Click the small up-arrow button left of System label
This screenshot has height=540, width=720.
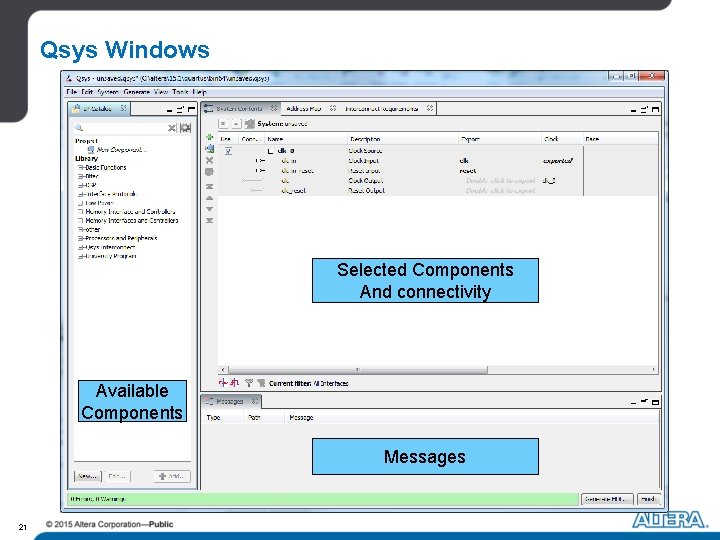coord(236,124)
